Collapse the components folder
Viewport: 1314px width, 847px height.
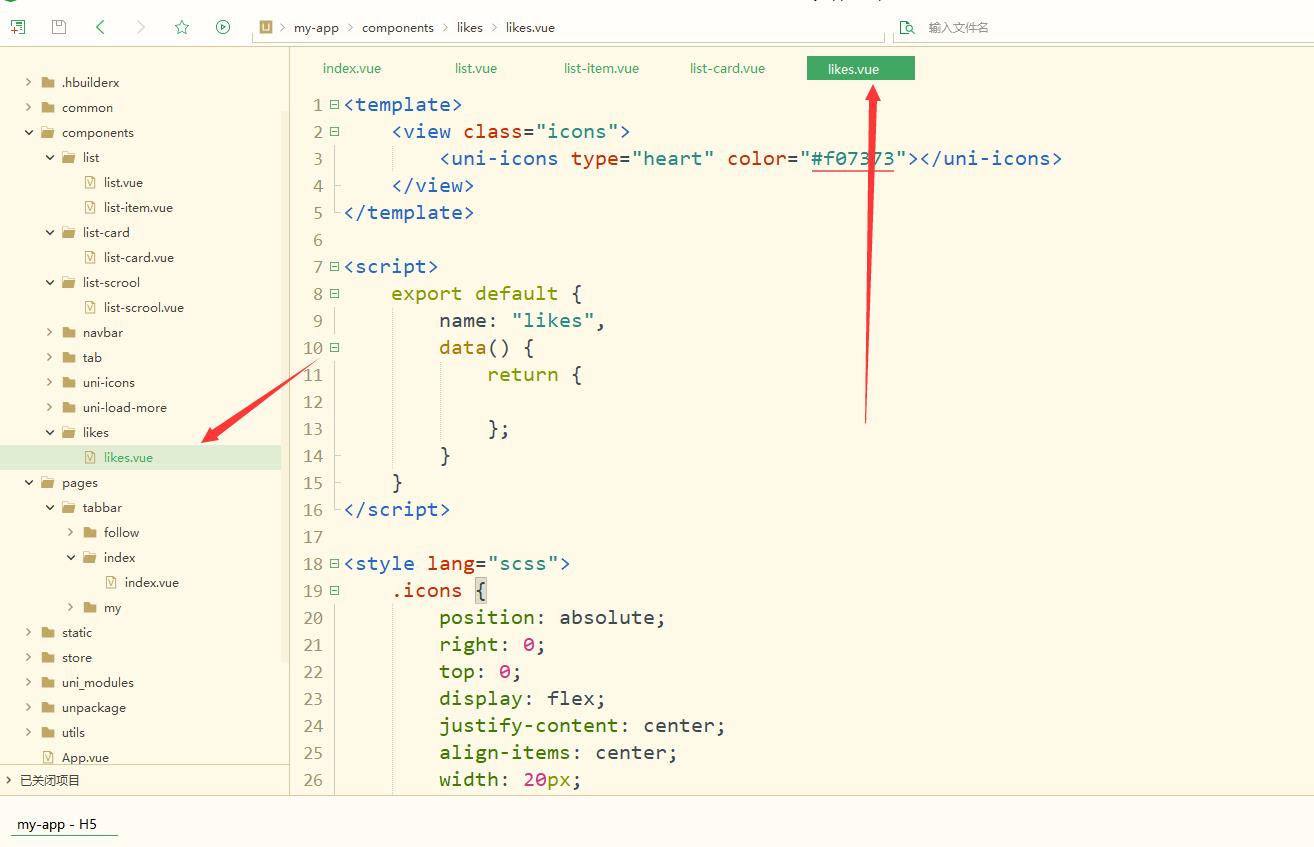click(x=29, y=132)
